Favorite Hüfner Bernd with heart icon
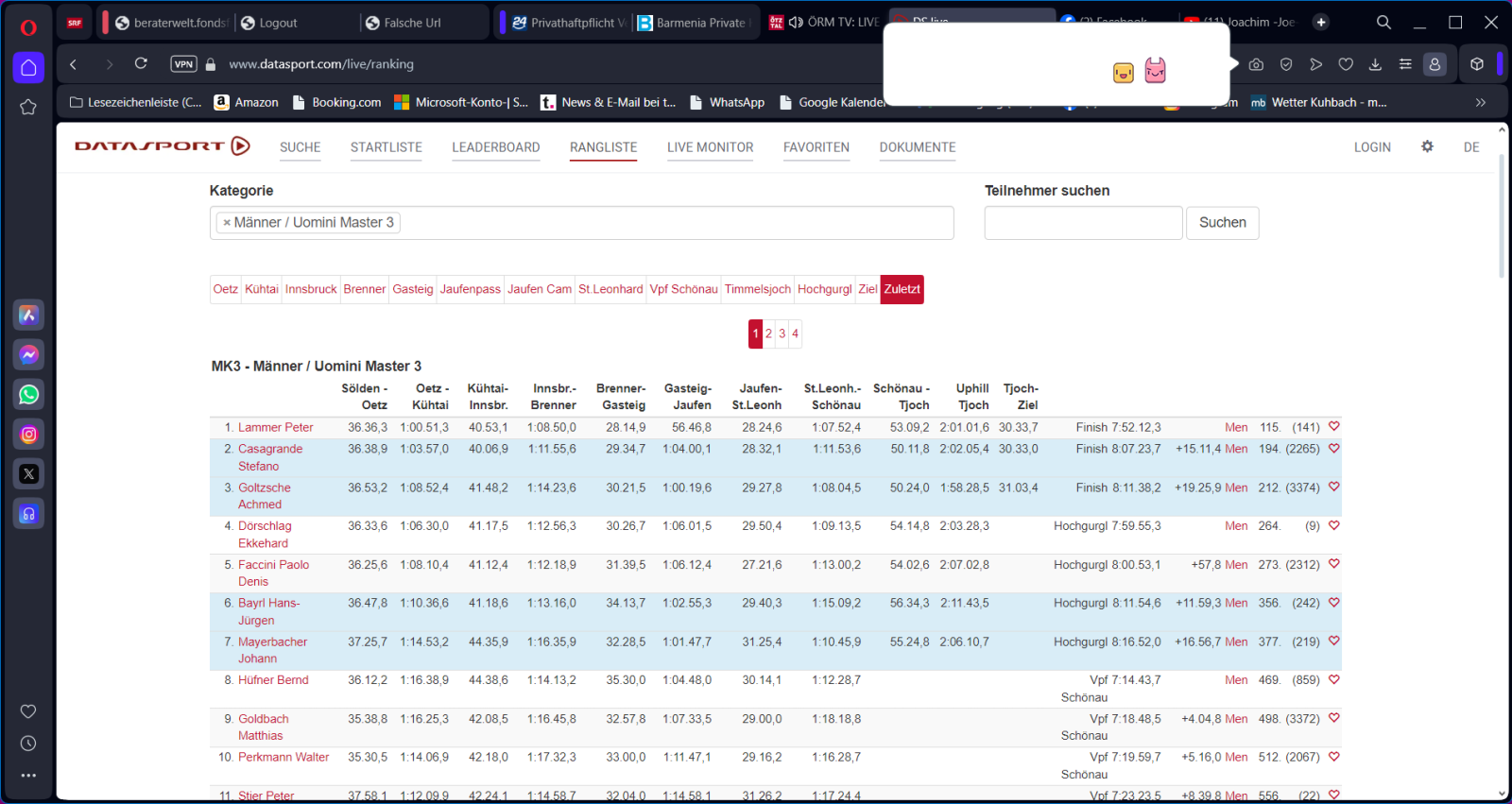Screen dimensions: 1512x804 click(x=1333, y=679)
